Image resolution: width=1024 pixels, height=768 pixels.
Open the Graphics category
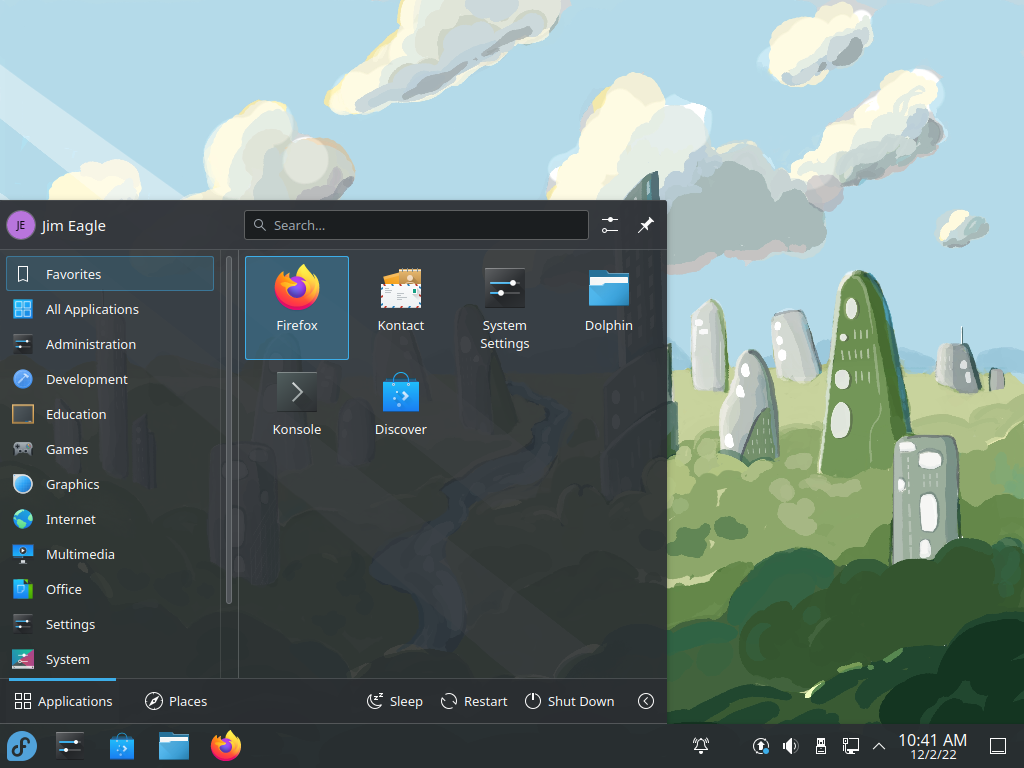[110, 484]
